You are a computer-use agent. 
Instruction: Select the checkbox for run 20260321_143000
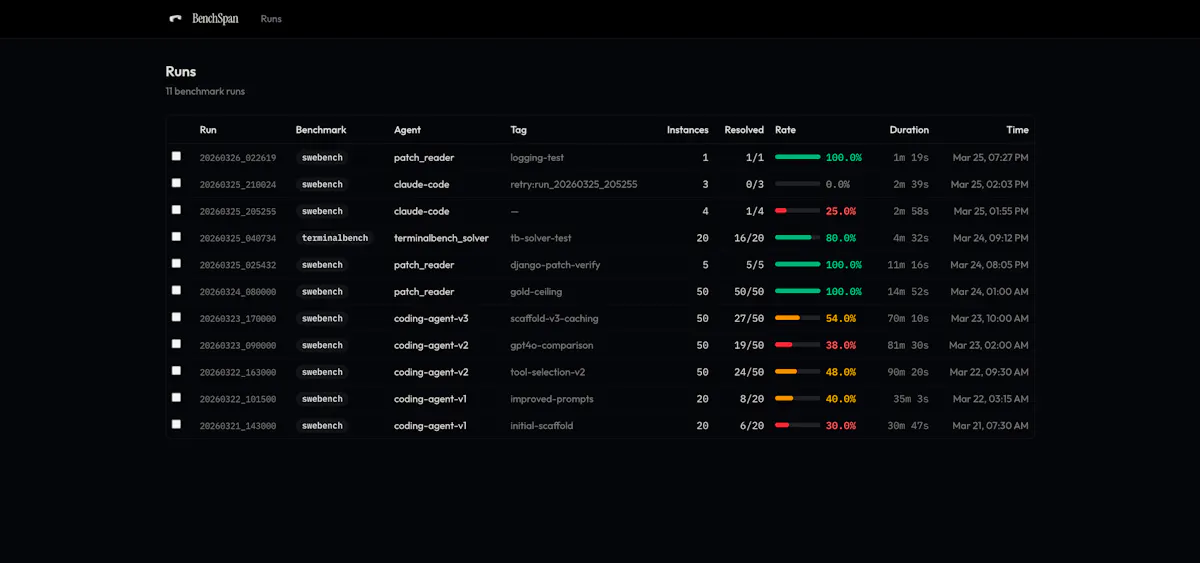point(176,424)
